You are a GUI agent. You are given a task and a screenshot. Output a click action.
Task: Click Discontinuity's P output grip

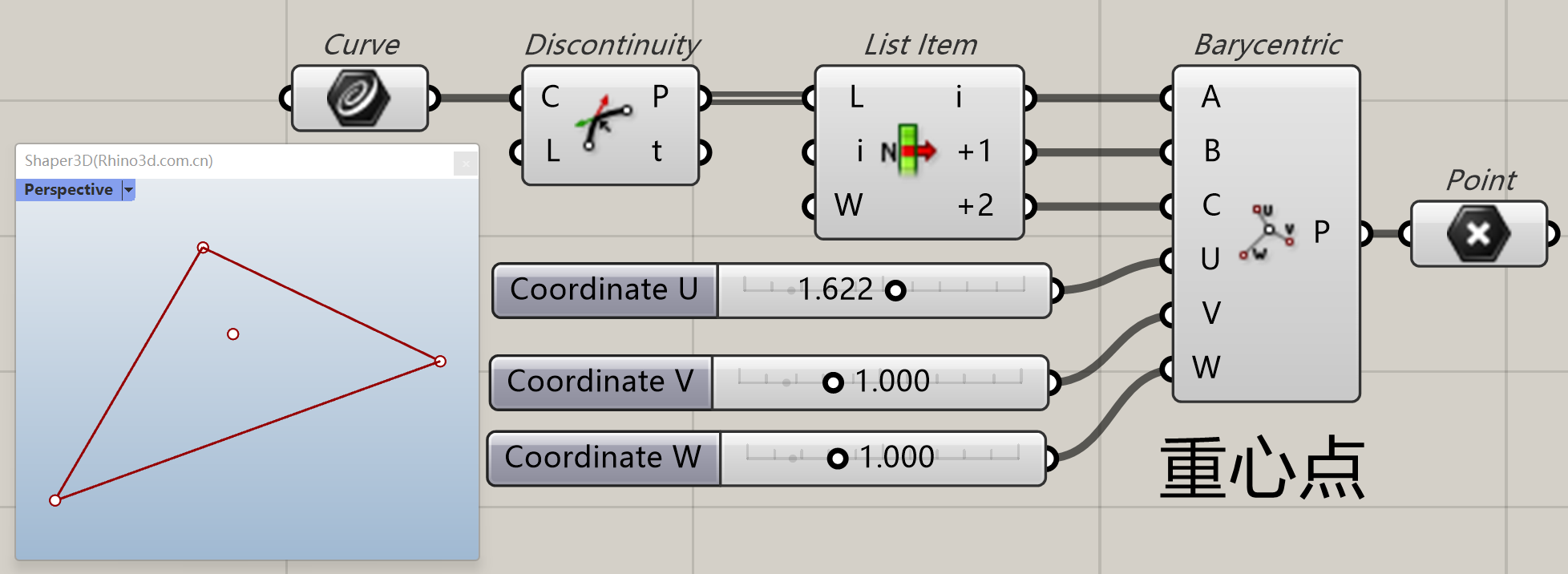point(704,99)
